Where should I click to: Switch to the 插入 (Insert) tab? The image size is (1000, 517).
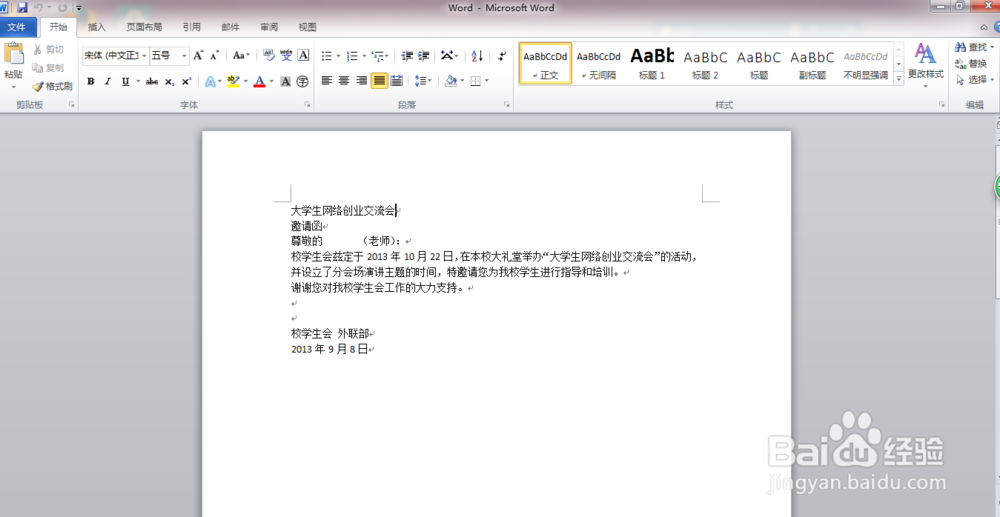[x=96, y=27]
